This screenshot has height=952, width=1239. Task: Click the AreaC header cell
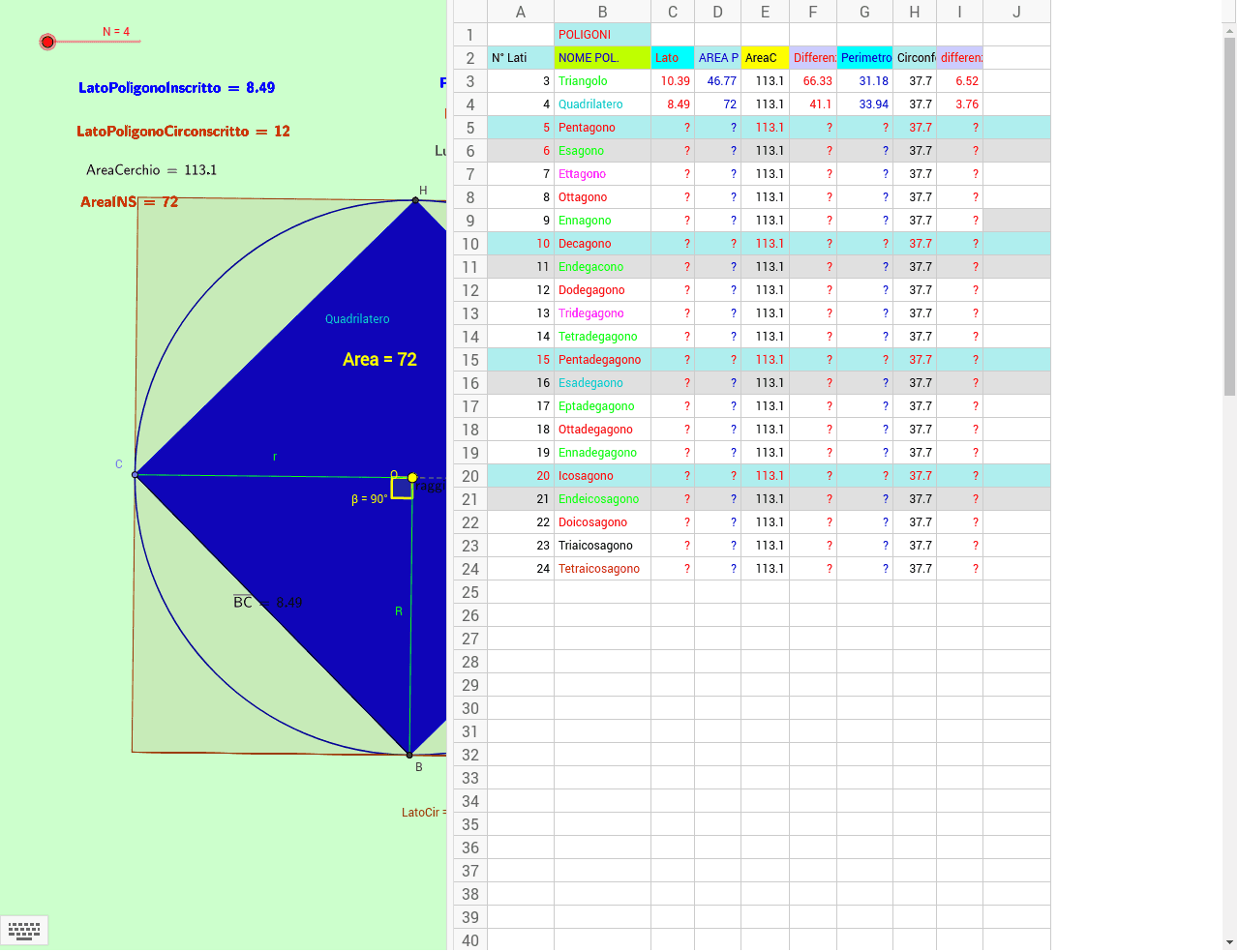(x=766, y=58)
